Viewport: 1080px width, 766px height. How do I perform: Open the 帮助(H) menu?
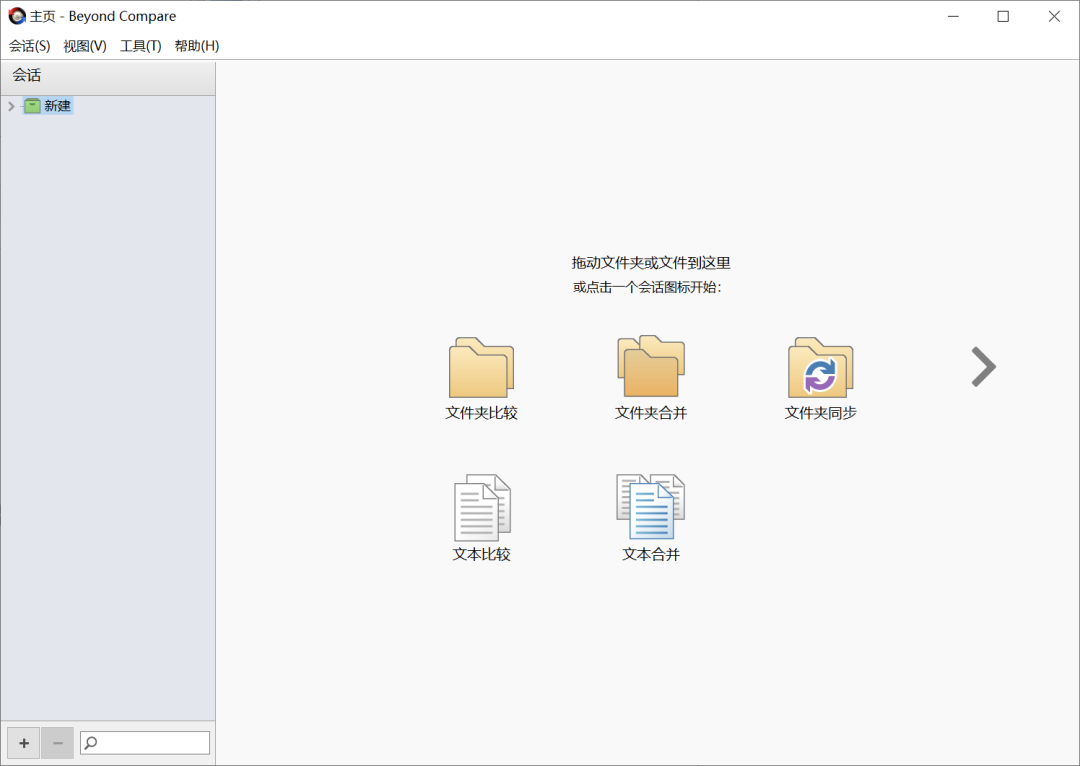(196, 46)
